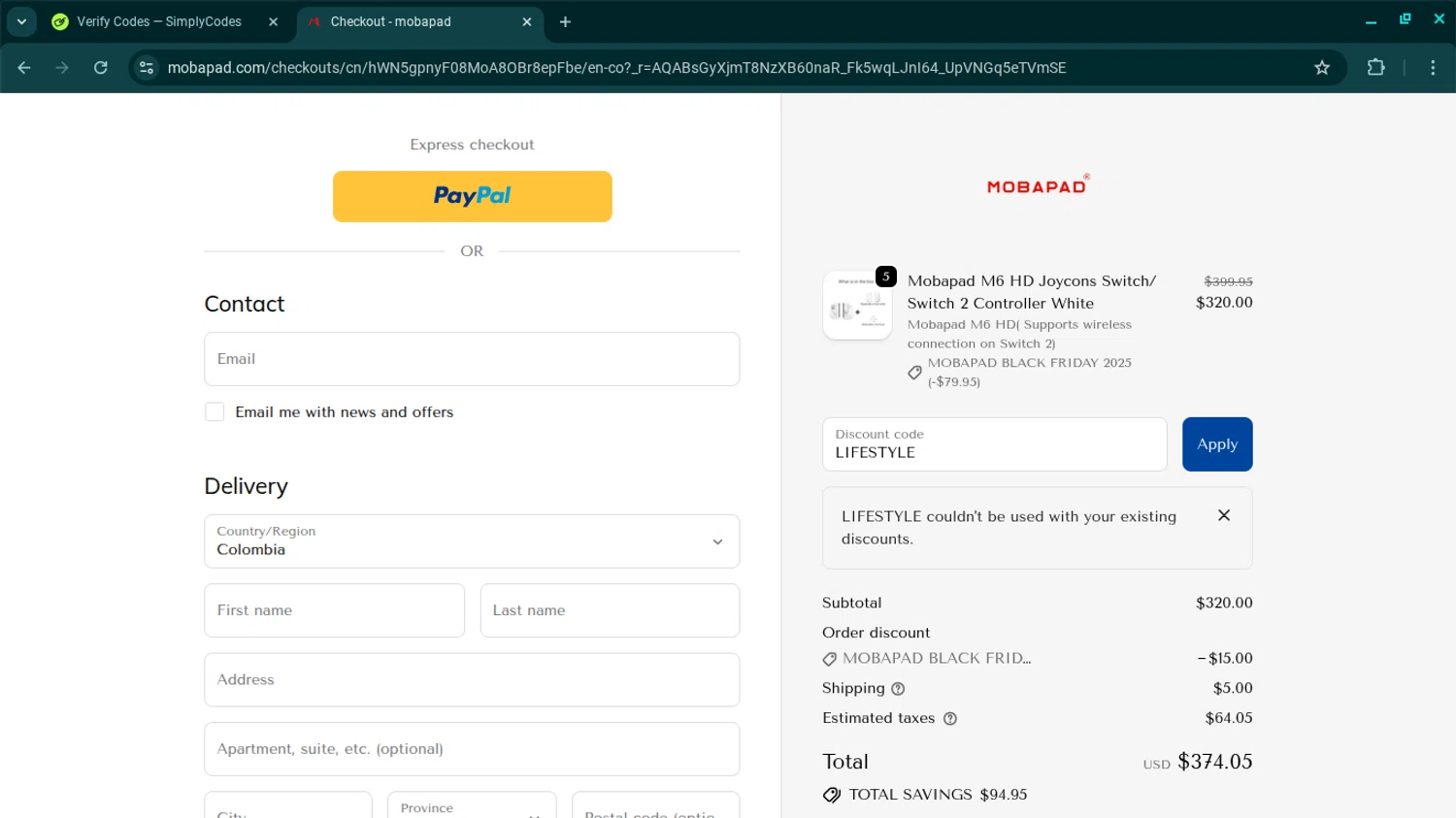Click the Email input field
1456x818 pixels.
[x=472, y=359]
